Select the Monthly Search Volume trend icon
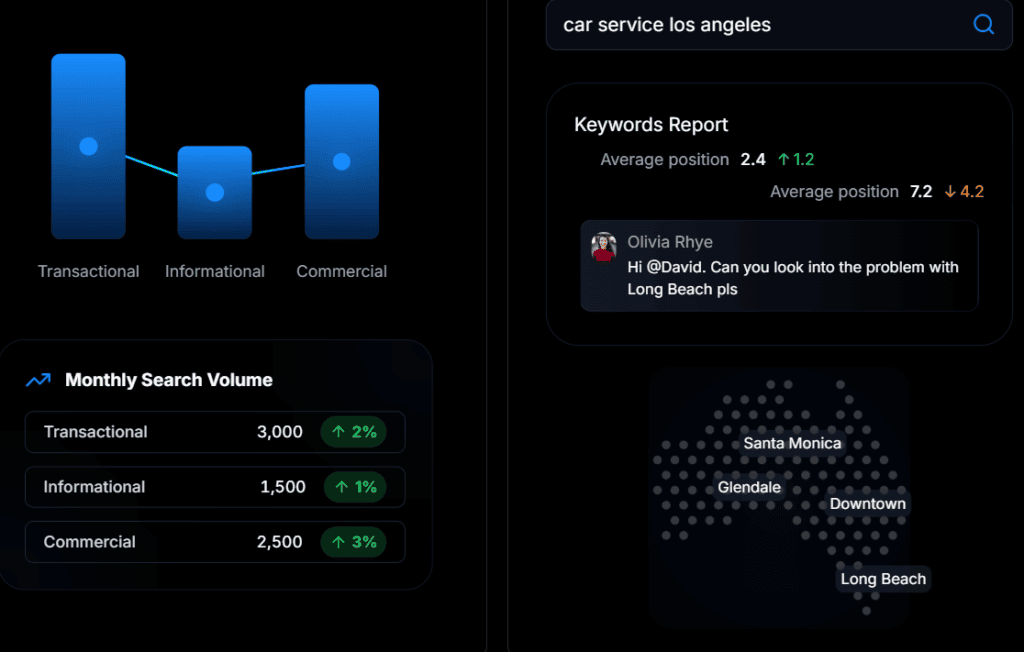1024x652 pixels. (x=37, y=380)
